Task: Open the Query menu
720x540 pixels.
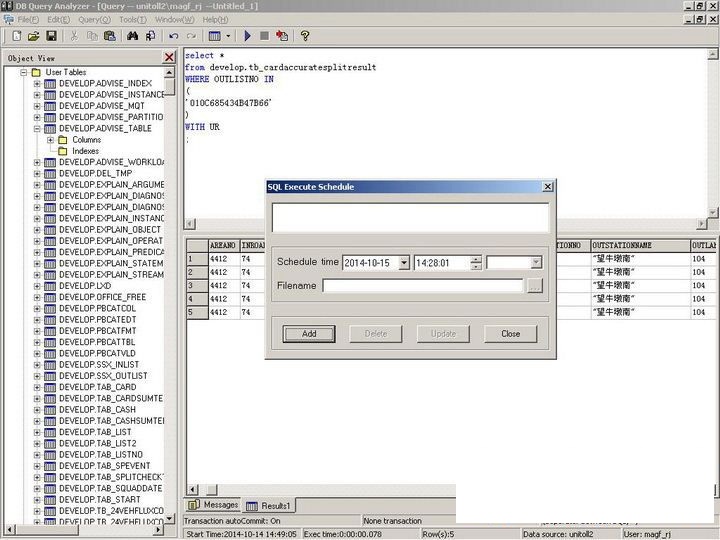Action: 95,20
